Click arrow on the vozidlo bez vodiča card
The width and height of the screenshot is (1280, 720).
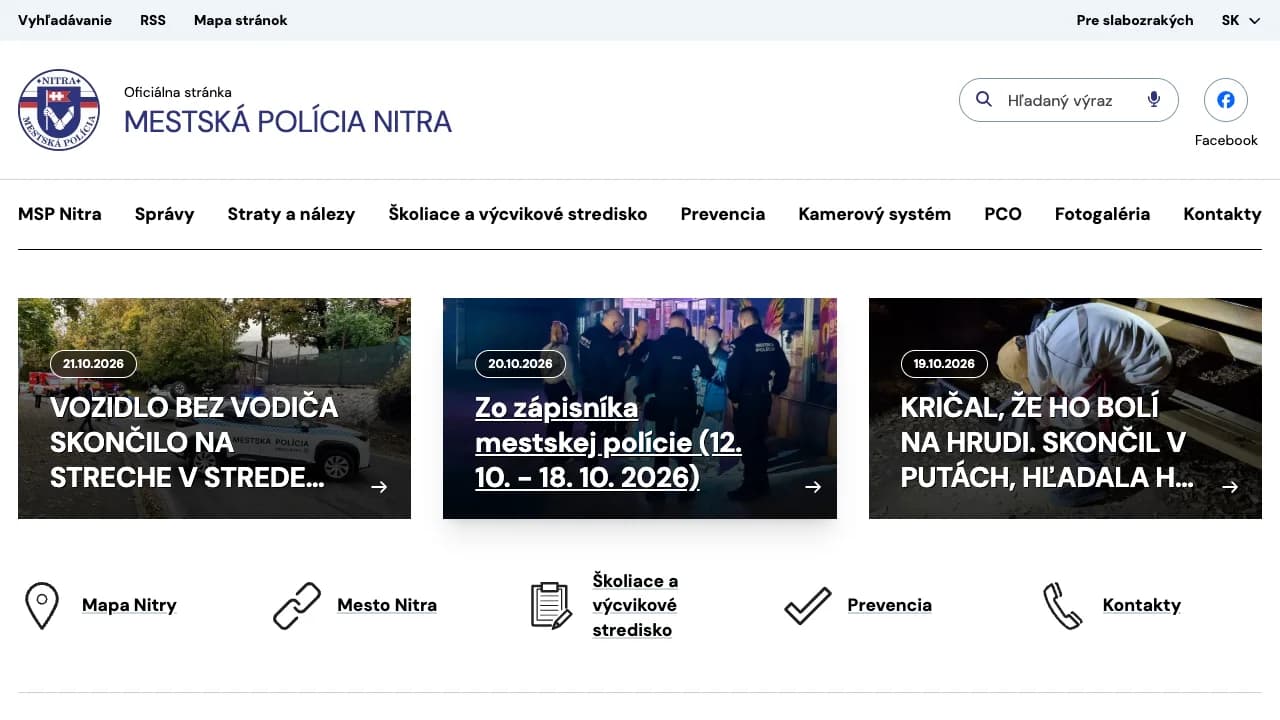click(379, 487)
